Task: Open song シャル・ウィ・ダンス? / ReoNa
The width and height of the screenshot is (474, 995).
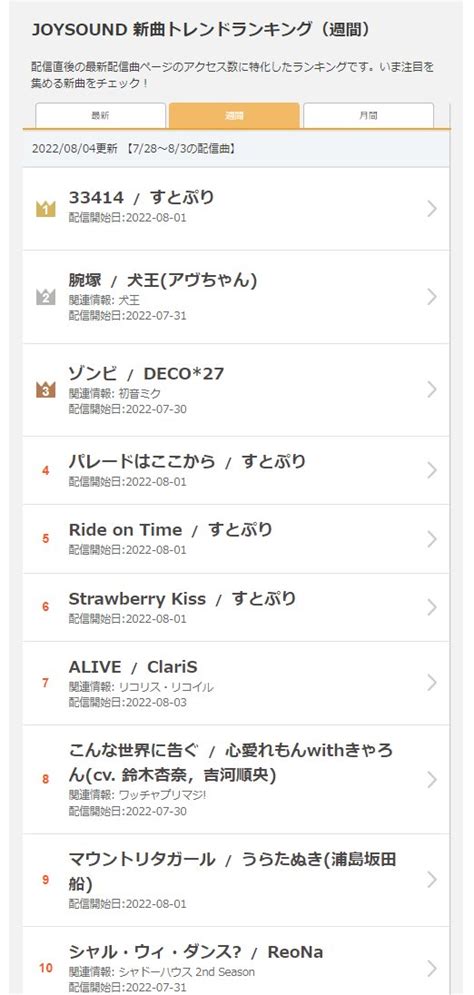Action: (195, 952)
